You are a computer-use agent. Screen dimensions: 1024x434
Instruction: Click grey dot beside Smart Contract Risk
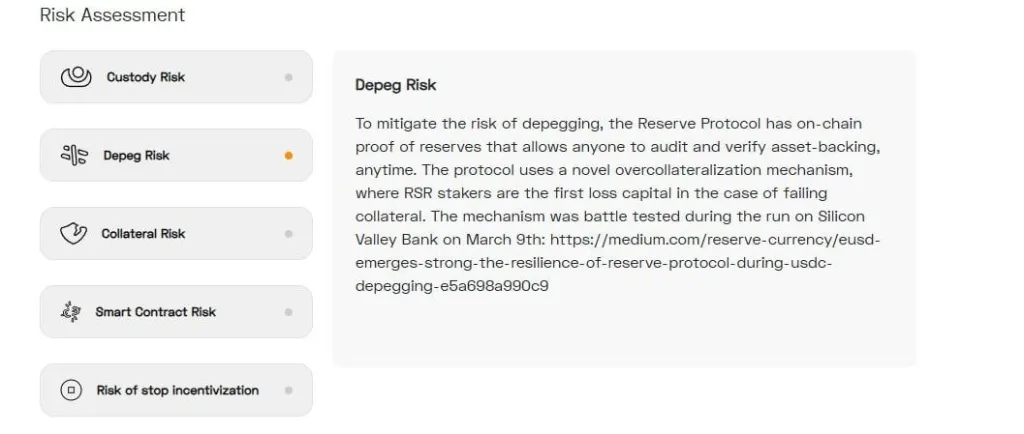coord(288,312)
